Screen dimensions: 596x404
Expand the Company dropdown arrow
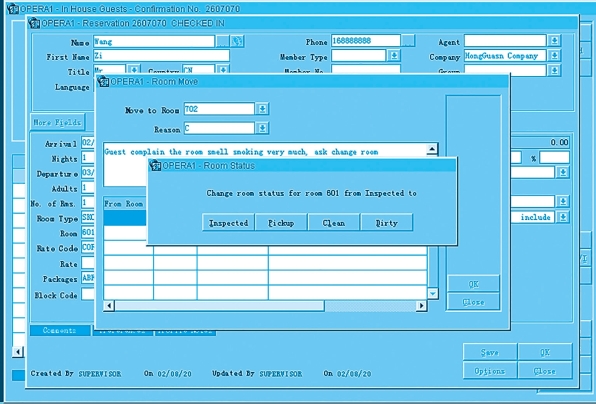[554, 55]
